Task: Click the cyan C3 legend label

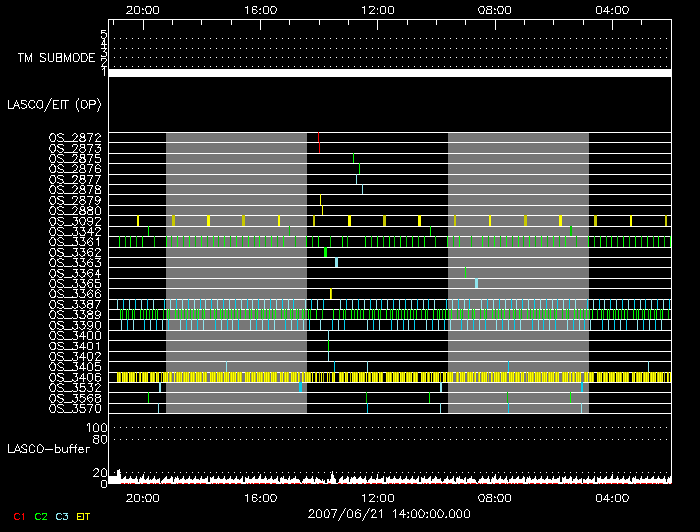Action: [63, 516]
